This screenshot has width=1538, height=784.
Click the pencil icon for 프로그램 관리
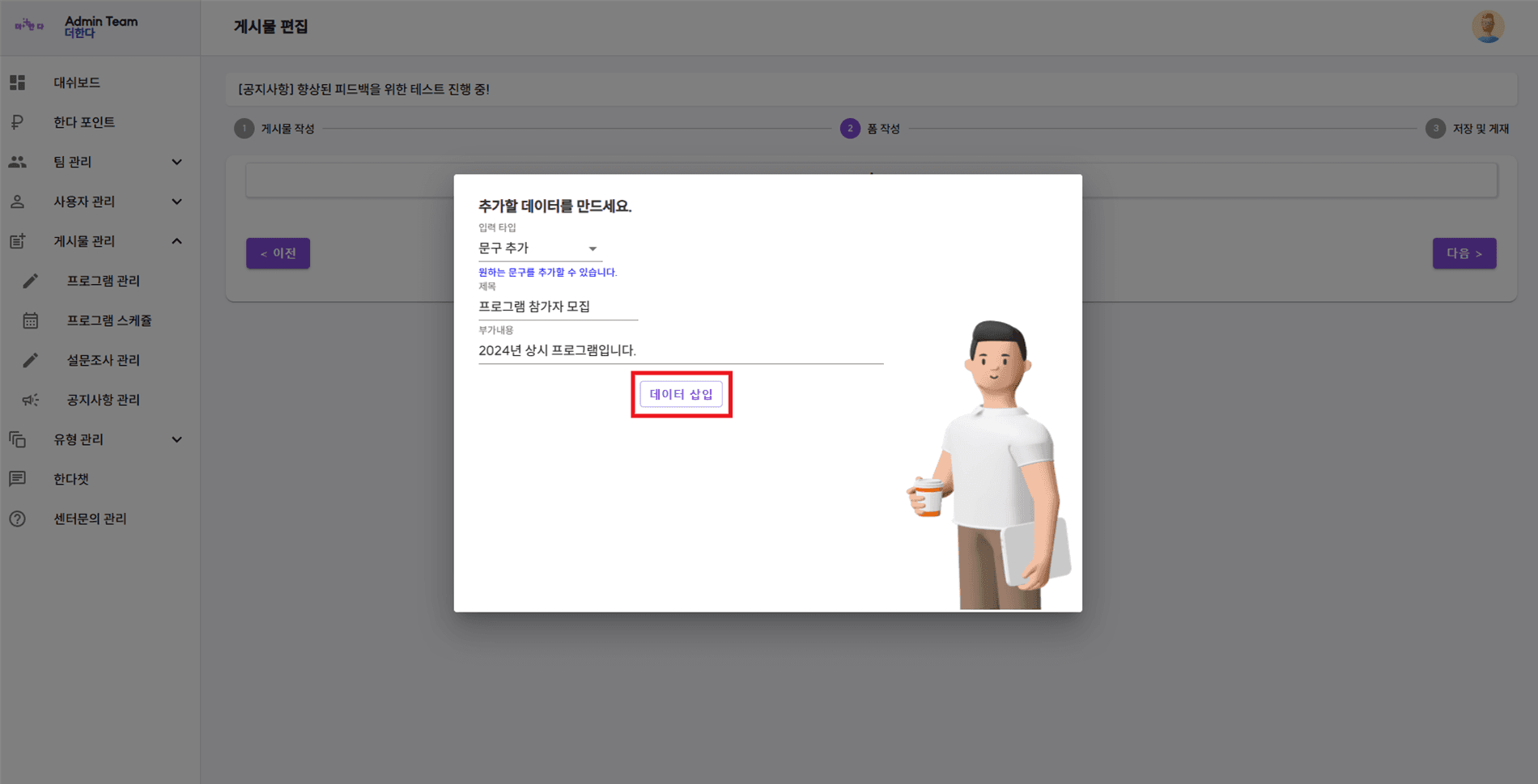click(x=31, y=281)
